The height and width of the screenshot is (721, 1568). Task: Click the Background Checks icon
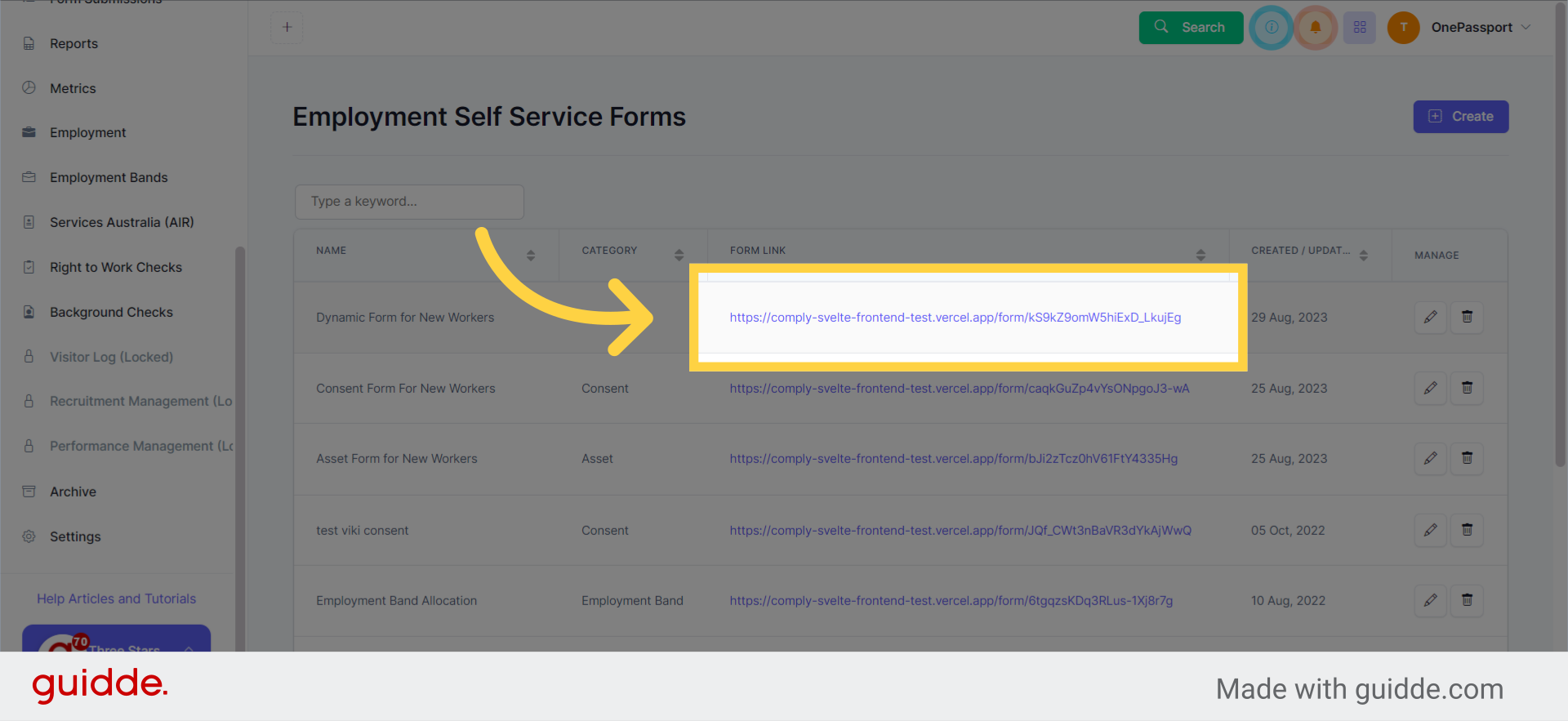[x=29, y=312]
